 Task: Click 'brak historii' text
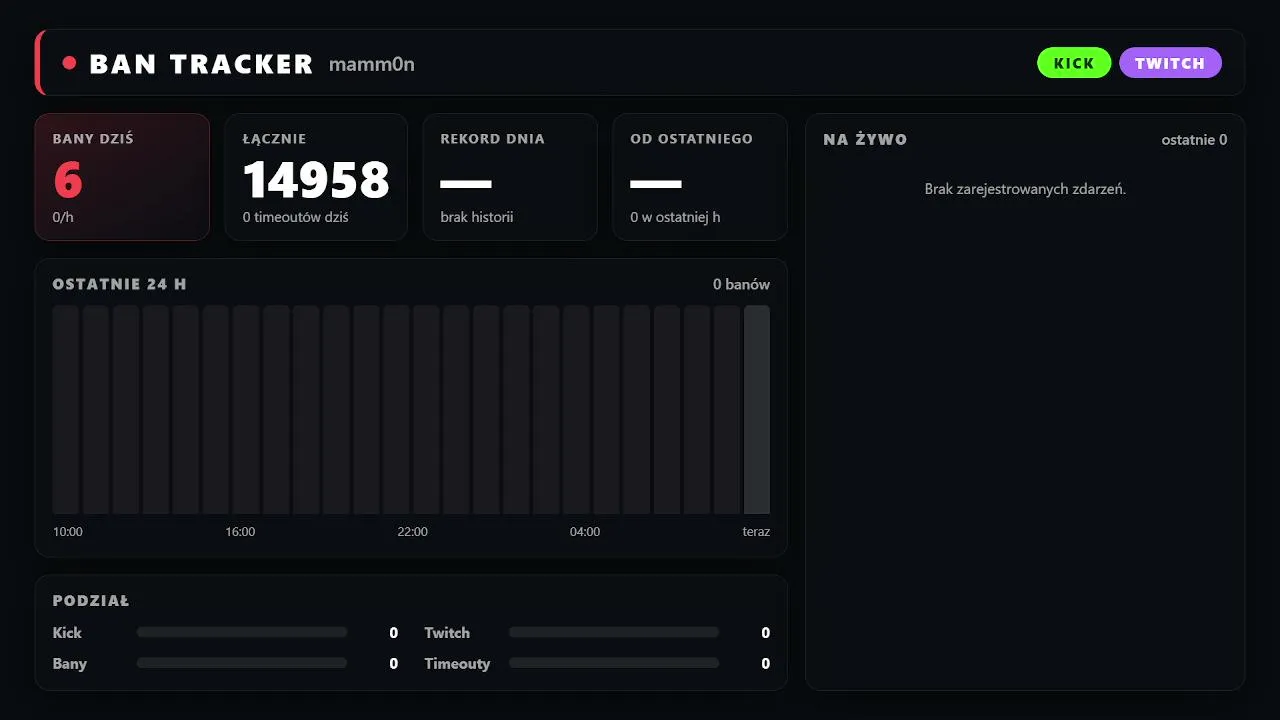tap(476, 217)
